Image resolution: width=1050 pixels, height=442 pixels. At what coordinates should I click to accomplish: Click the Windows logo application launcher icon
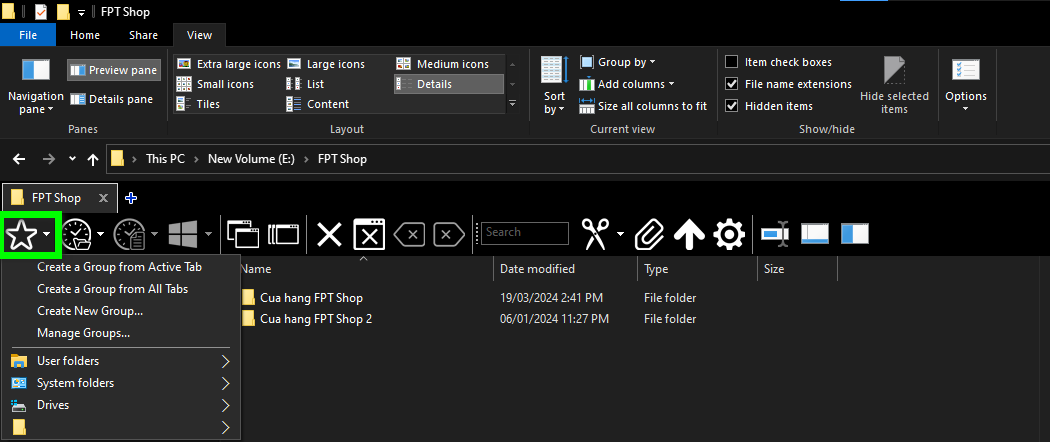coord(183,234)
